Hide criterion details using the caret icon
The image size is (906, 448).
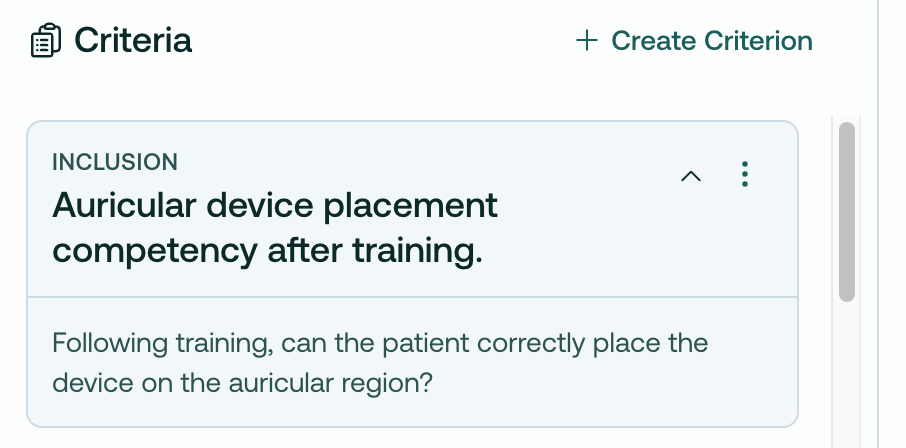coord(691,176)
